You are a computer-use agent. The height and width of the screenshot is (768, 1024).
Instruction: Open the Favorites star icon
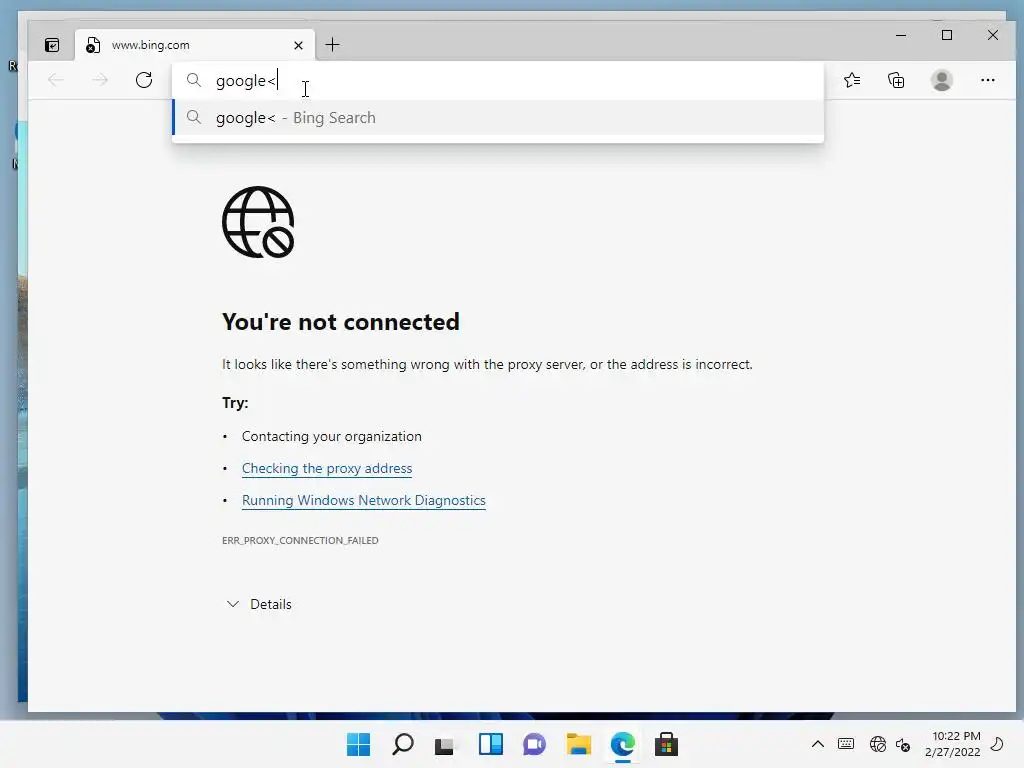tap(852, 80)
